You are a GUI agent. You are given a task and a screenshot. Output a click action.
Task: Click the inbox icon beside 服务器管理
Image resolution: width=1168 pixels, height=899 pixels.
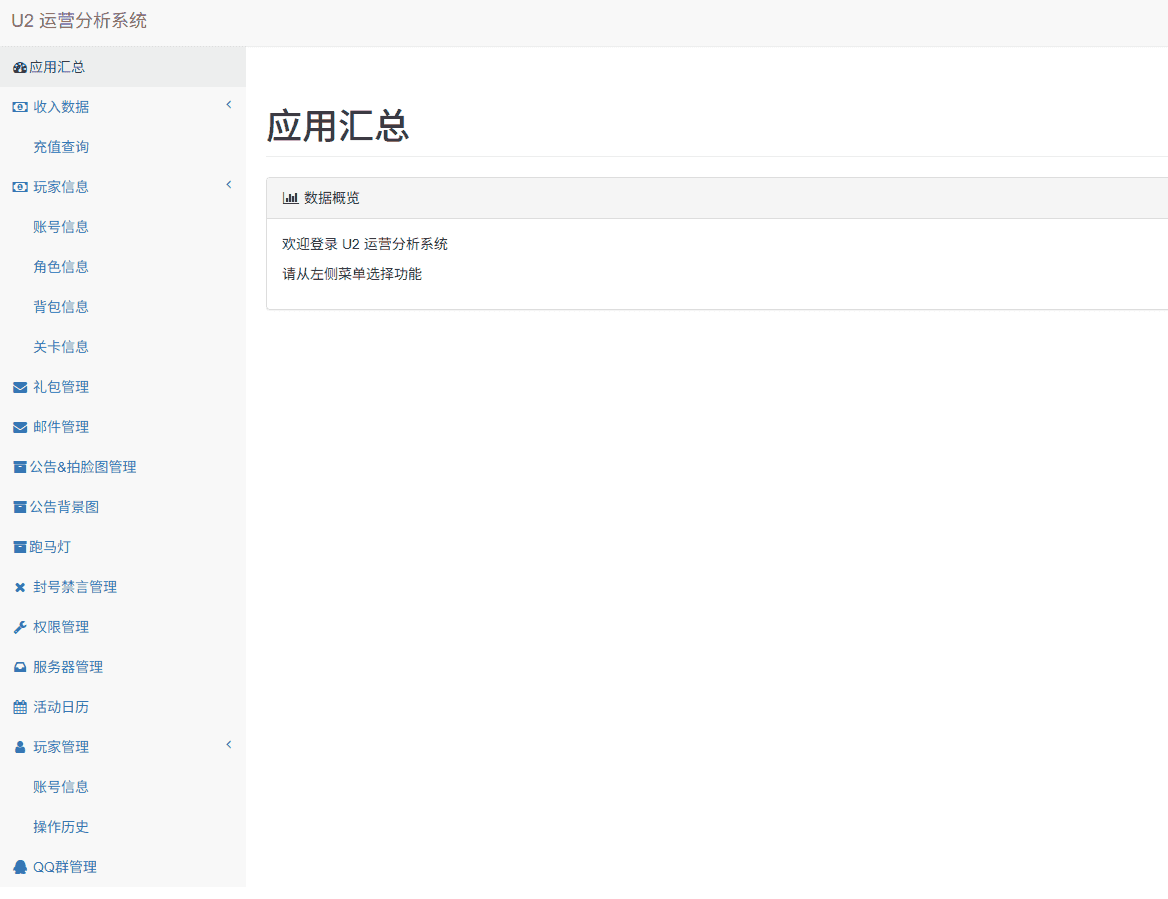point(20,667)
